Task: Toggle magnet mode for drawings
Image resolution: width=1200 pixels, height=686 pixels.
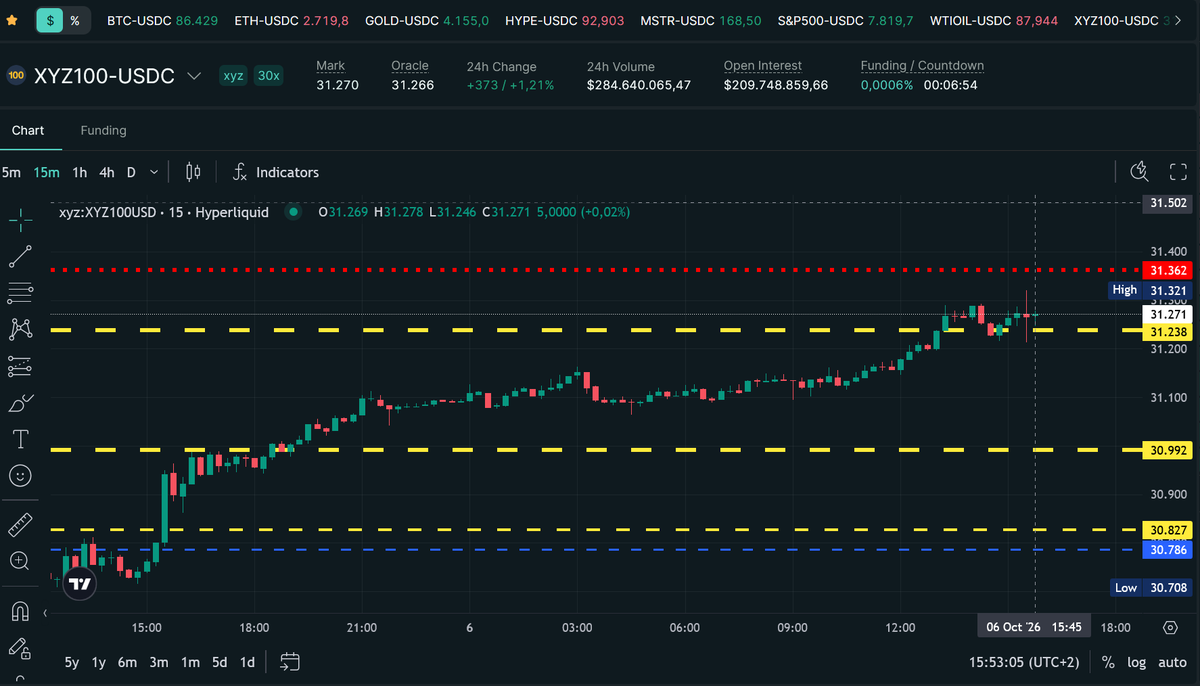Action: click(19, 610)
